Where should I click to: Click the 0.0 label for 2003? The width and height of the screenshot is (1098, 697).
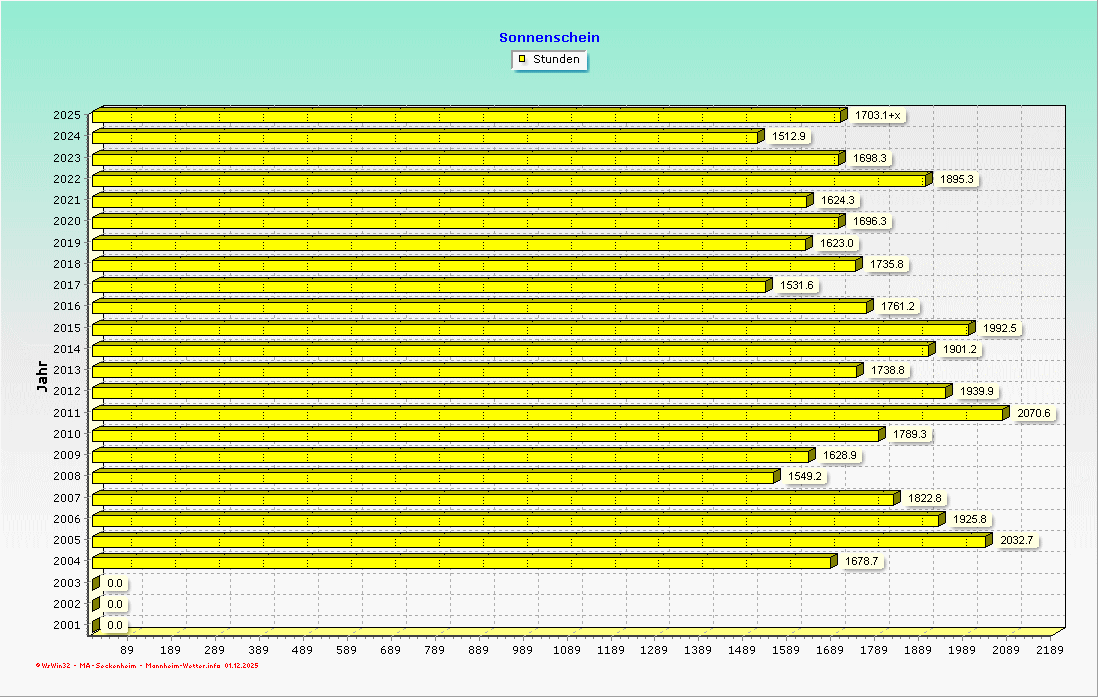115,583
